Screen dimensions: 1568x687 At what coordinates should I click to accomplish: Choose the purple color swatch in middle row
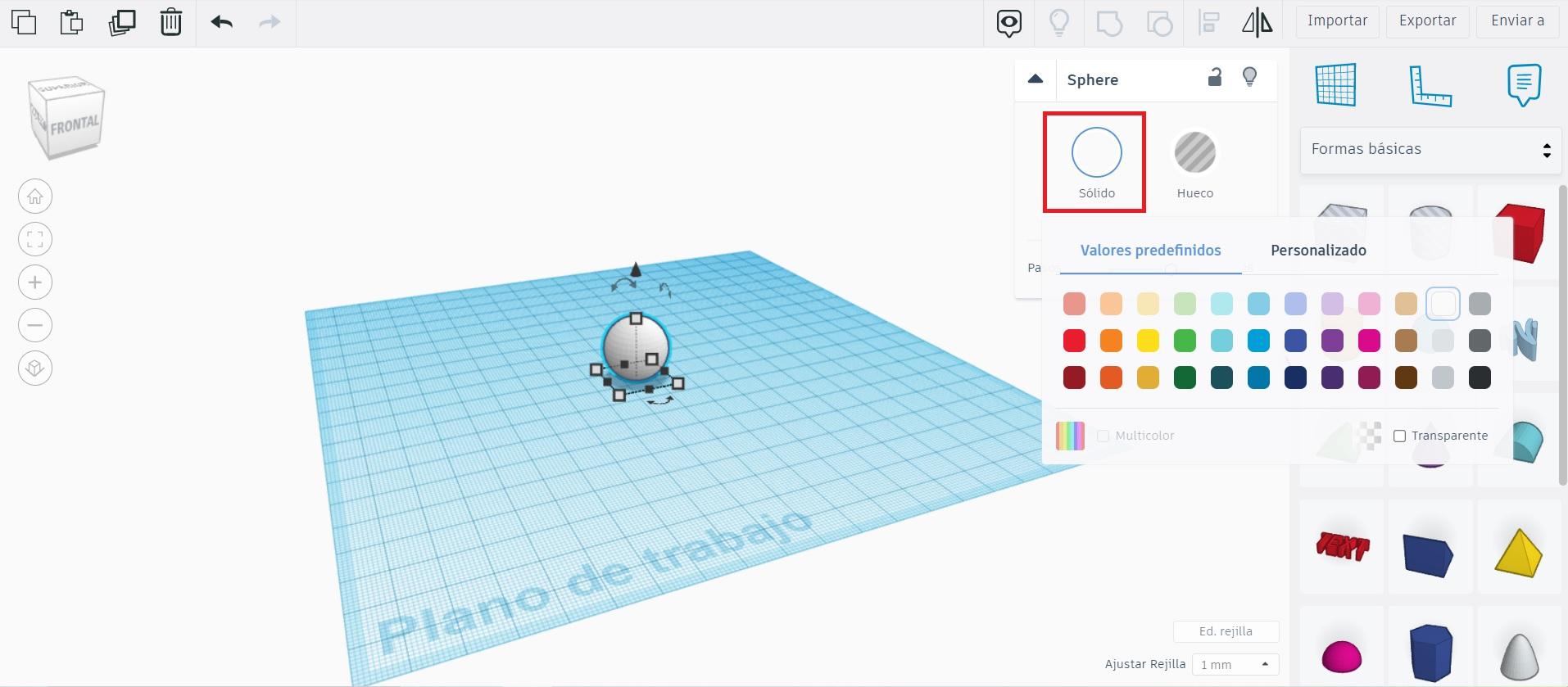[1332, 341]
